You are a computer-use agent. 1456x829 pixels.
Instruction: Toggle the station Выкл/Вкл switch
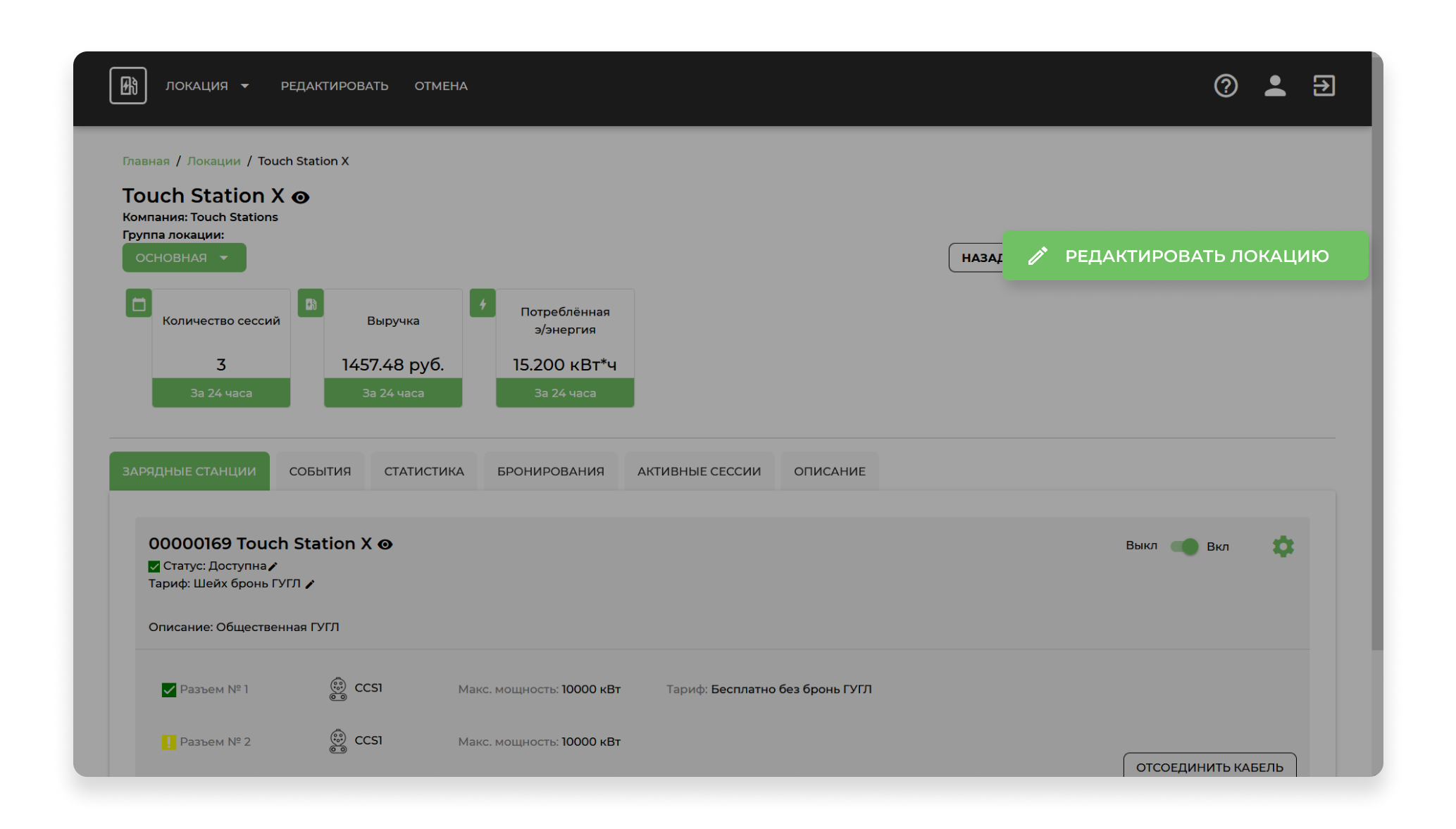pos(1184,547)
